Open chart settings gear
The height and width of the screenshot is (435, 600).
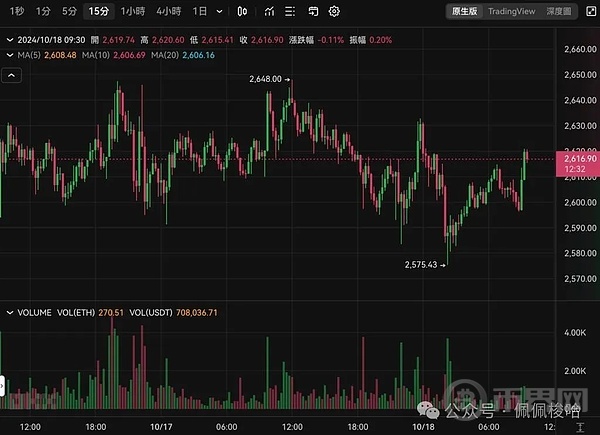tap(334, 11)
